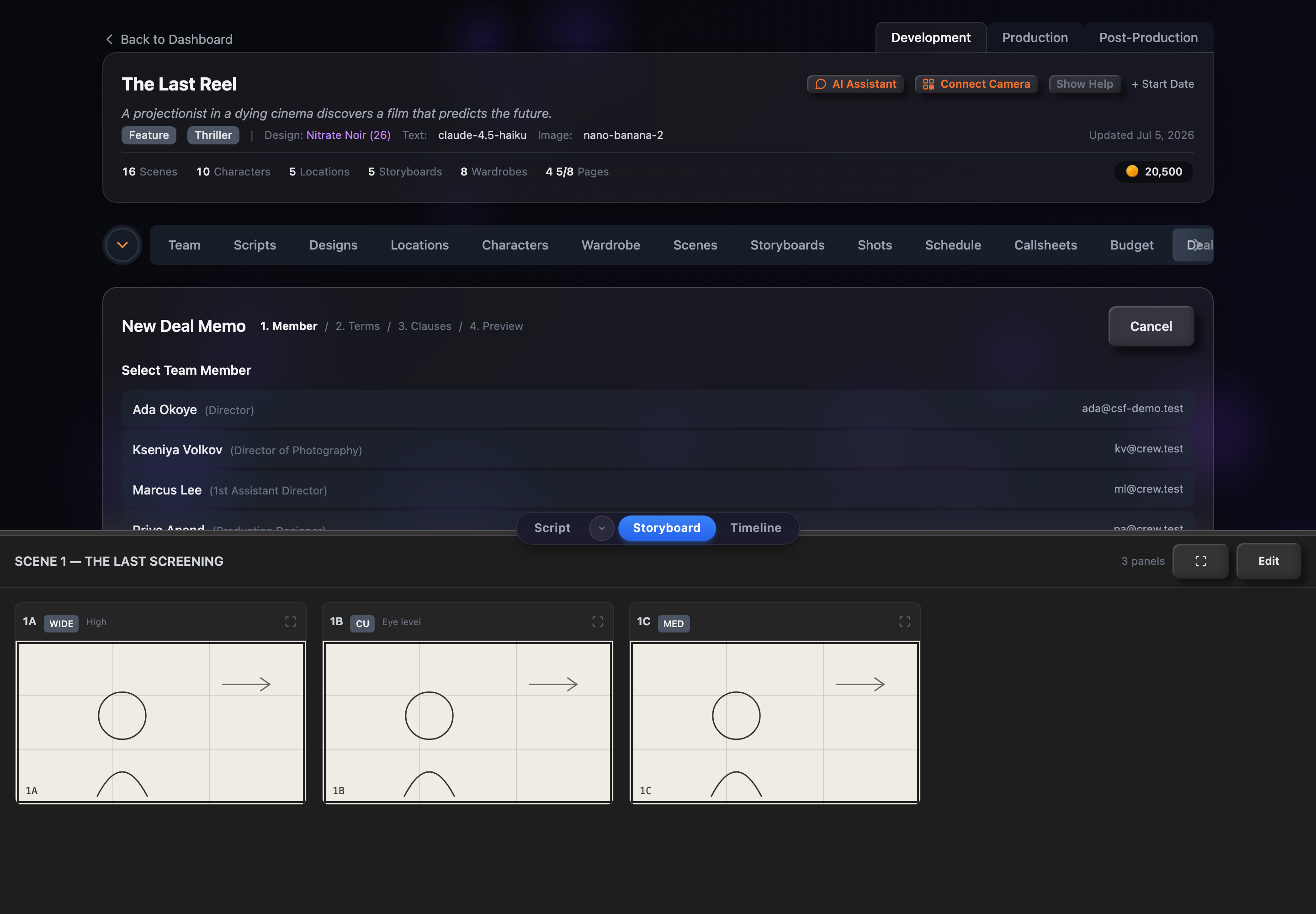The width and height of the screenshot is (1316, 914).
Task: Go to the Scripts tab
Action: click(x=255, y=245)
